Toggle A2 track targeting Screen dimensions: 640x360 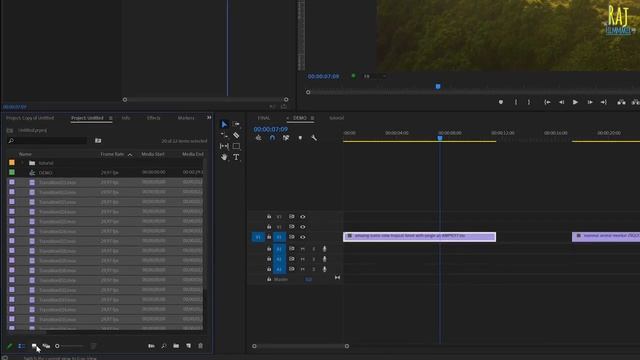pos(279,259)
